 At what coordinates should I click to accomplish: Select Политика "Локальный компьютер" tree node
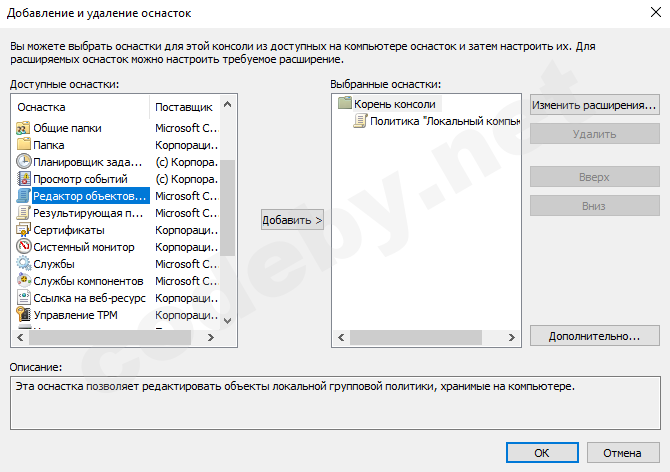[444, 121]
